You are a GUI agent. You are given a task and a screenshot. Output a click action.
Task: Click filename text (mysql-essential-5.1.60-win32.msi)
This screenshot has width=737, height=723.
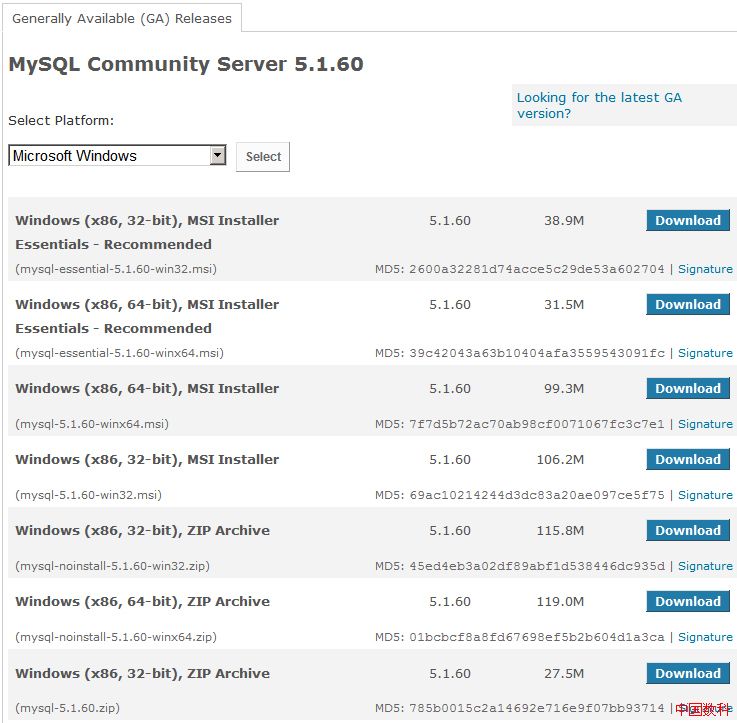(x=116, y=269)
